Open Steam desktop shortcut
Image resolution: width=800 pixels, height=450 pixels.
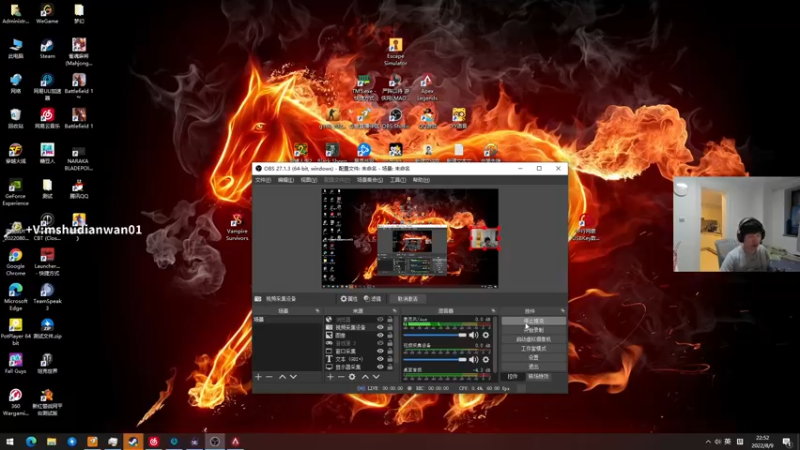(47, 48)
